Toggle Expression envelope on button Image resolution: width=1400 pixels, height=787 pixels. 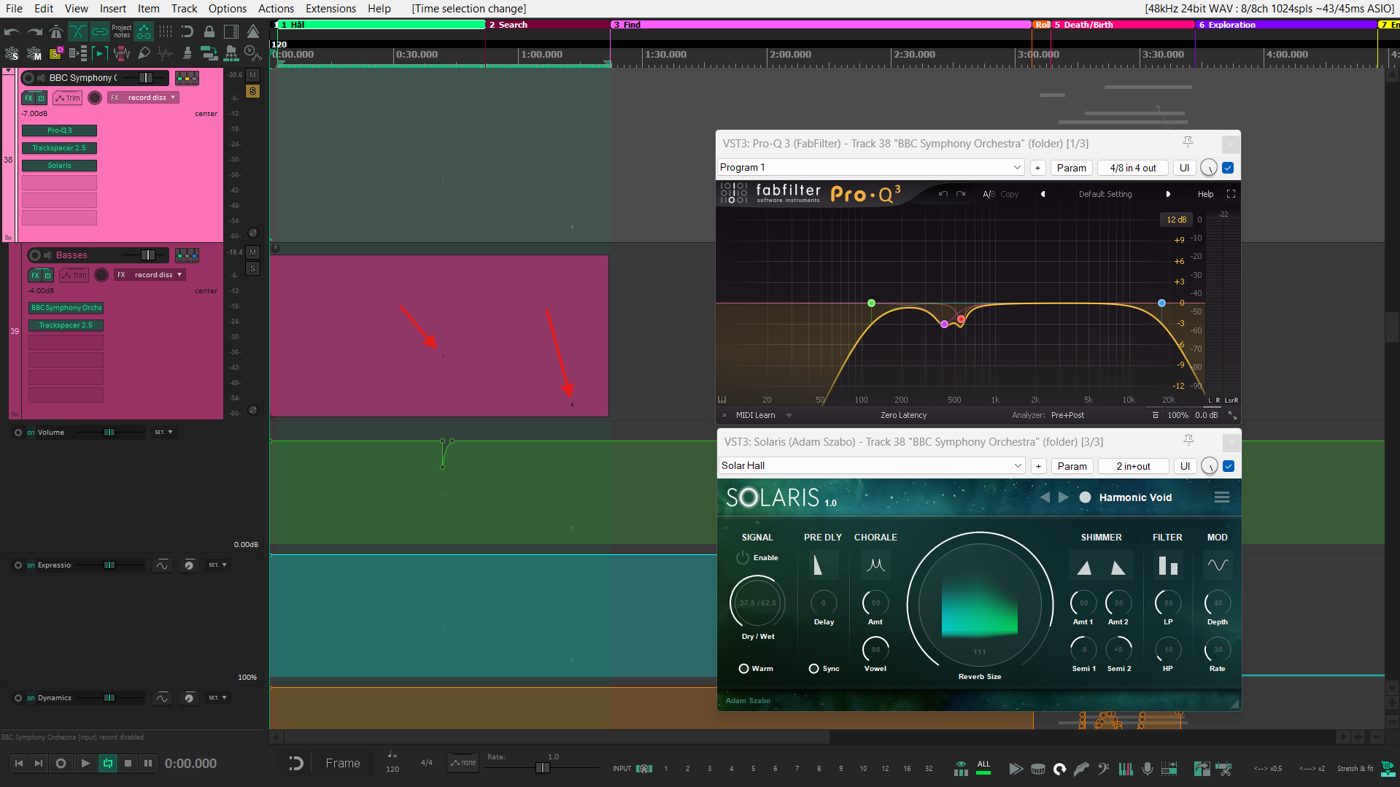31,565
